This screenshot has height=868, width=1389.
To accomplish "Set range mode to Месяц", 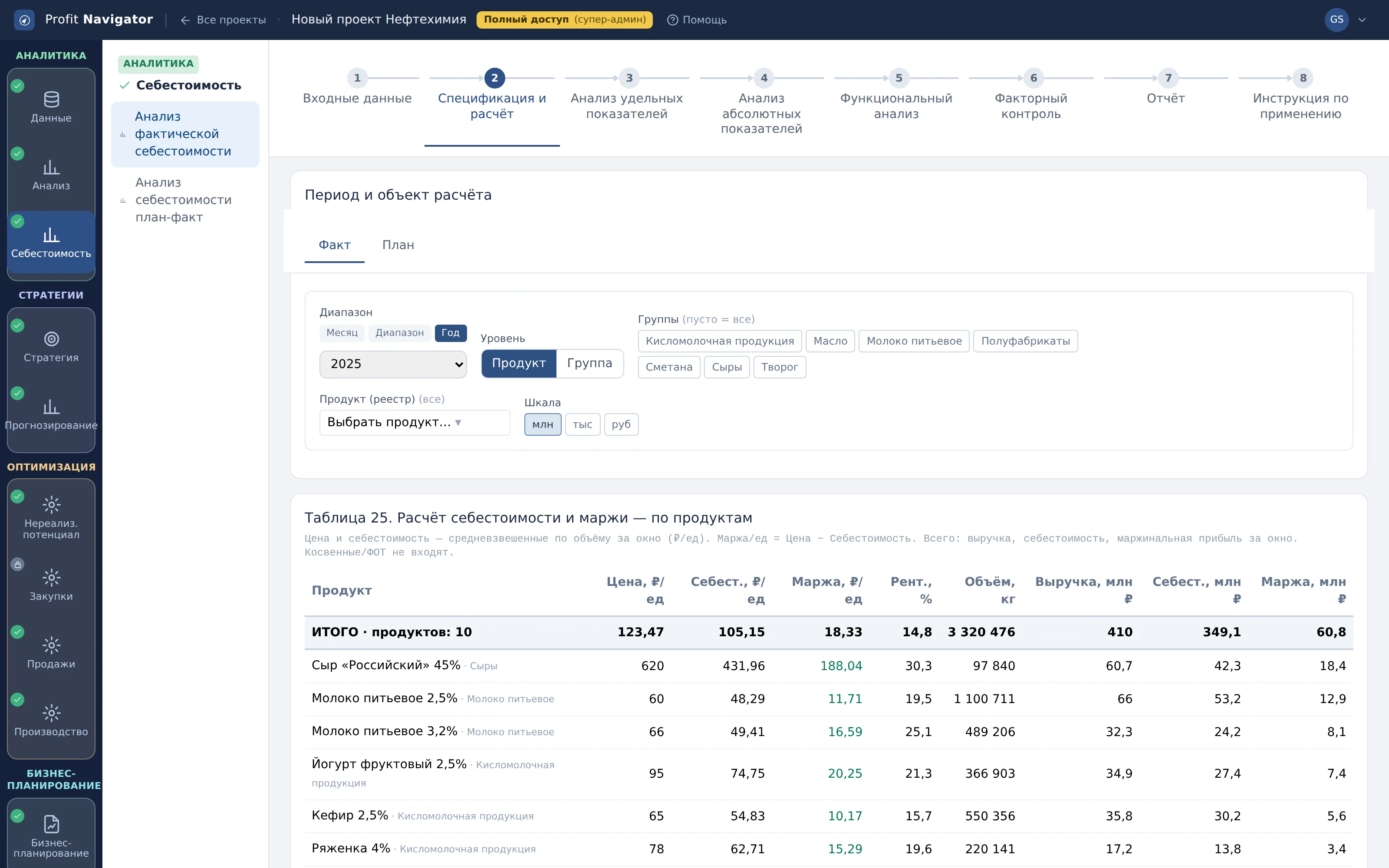I will pos(342,333).
